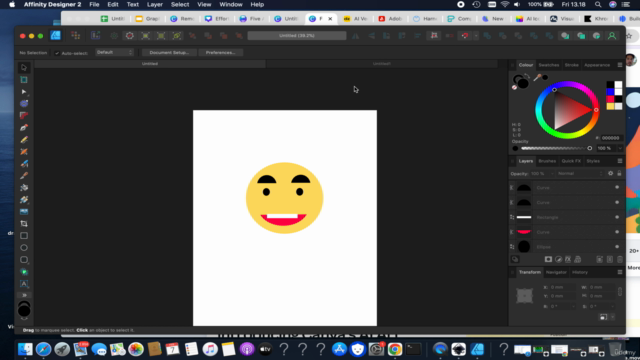
Task: Open the Layer menu
Action: pos(155,4)
